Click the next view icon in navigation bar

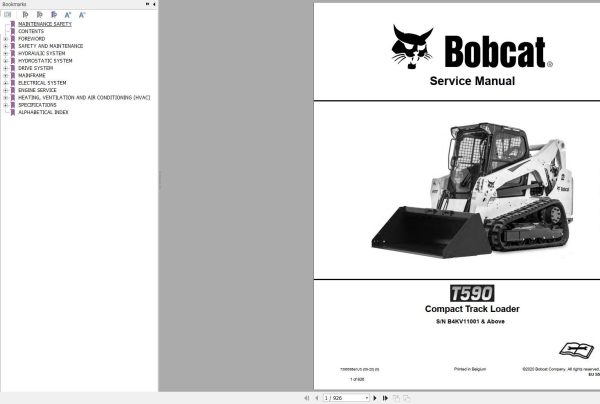pyautogui.click(x=407, y=398)
